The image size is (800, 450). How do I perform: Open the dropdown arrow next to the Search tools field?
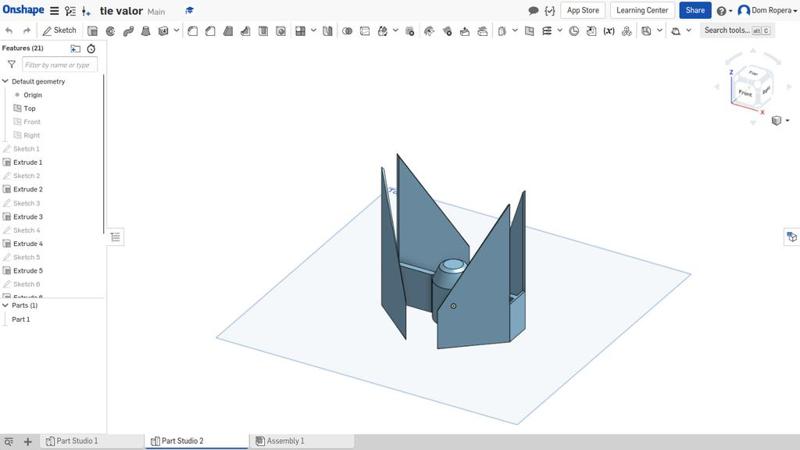pyautogui.click(x=689, y=31)
